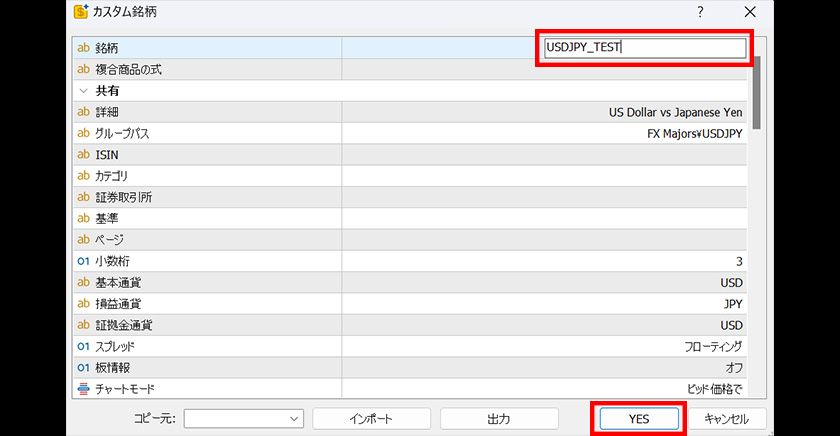840x436 pixels.
Task: Click the 'ab' icon beside 銘柄 row
Action: click(83, 48)
